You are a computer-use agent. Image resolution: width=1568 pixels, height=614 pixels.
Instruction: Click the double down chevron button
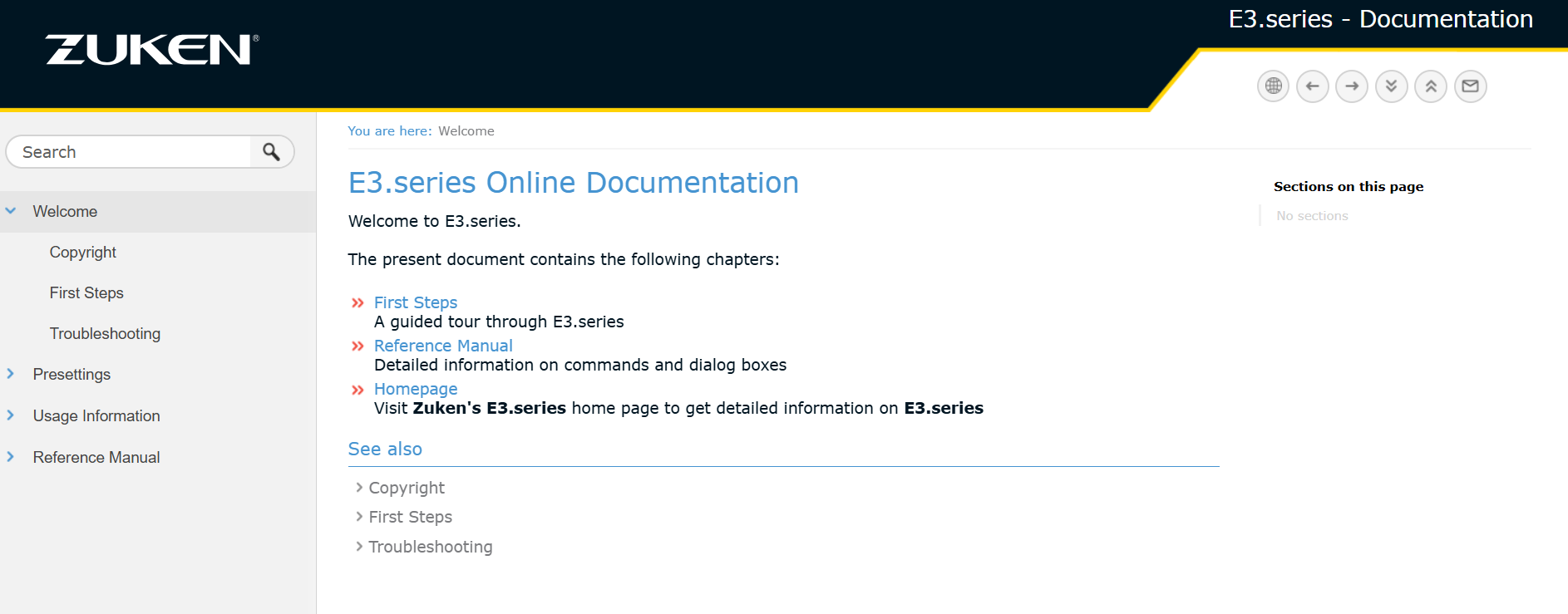click(x=1391, y=86)
